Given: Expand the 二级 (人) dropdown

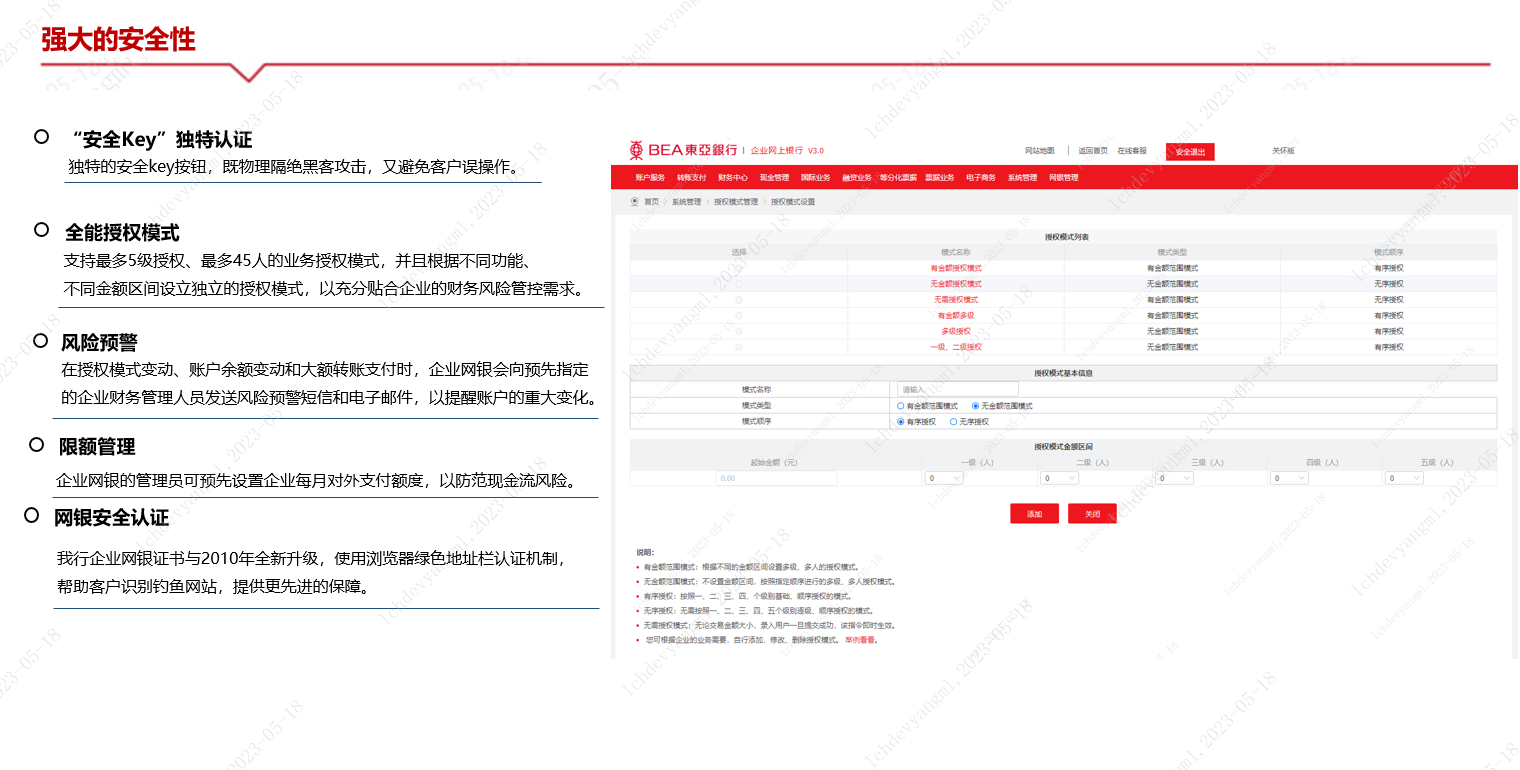Looking at the screenshot, I should (1059, 478).
